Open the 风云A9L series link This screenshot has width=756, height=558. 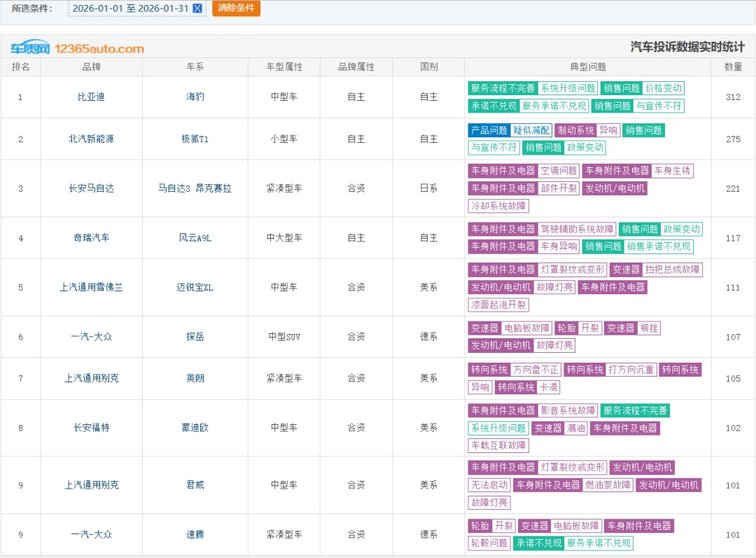(195, 238)
